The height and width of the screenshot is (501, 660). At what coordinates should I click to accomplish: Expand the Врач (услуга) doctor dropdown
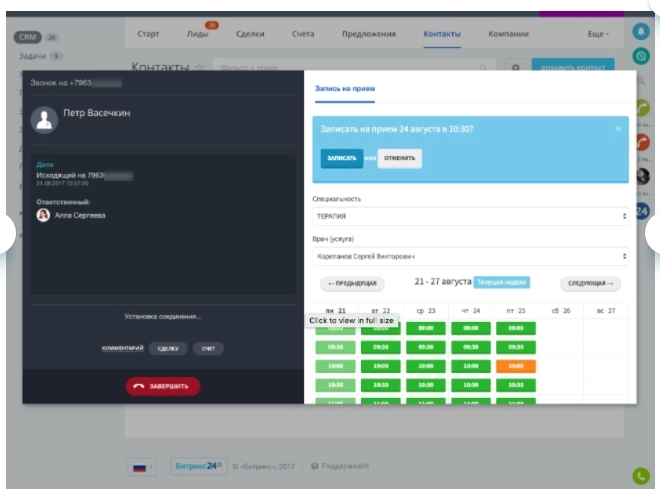coord(470,256)
